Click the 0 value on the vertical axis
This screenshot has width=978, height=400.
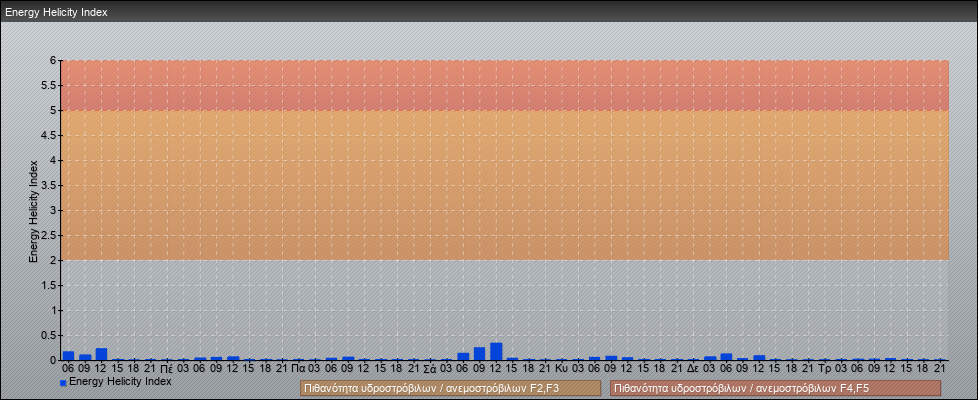point(54,360)
